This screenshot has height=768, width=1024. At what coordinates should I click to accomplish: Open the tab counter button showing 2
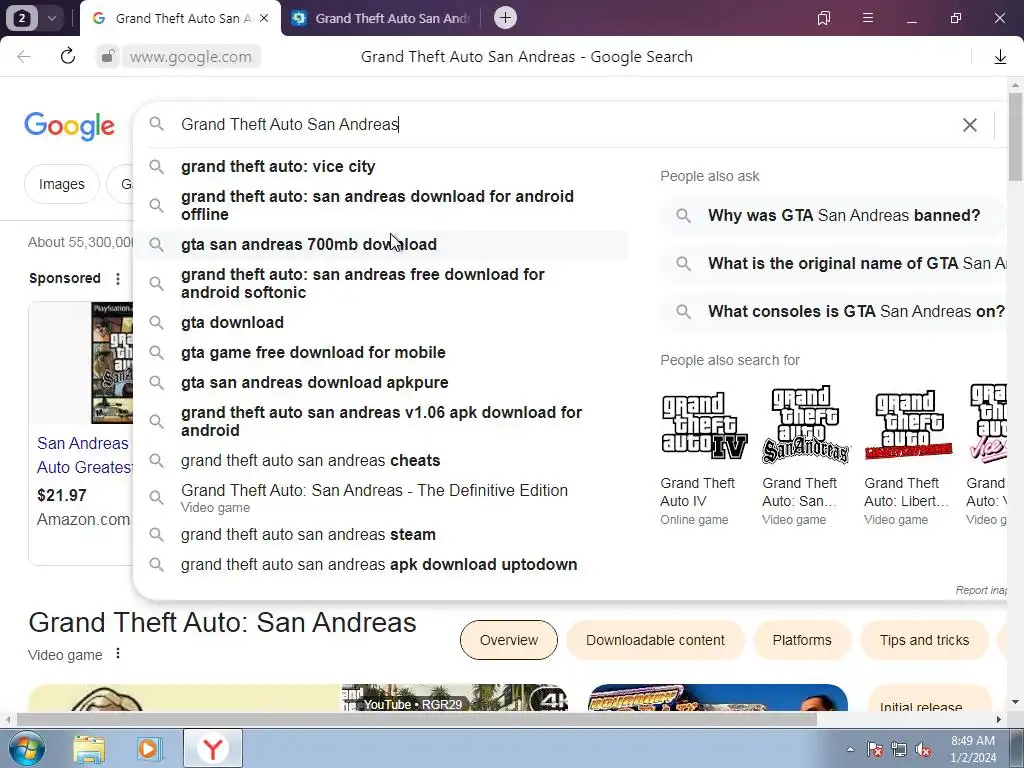[x=22, y=18]
